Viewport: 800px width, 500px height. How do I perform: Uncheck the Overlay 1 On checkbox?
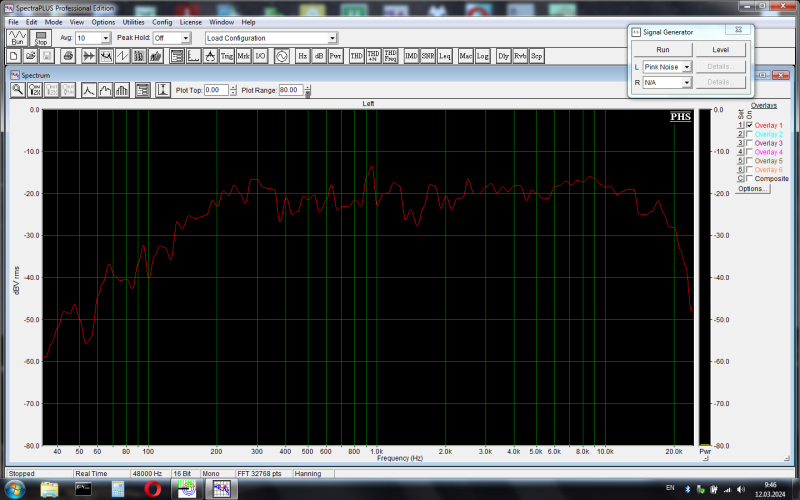(749, 125)
